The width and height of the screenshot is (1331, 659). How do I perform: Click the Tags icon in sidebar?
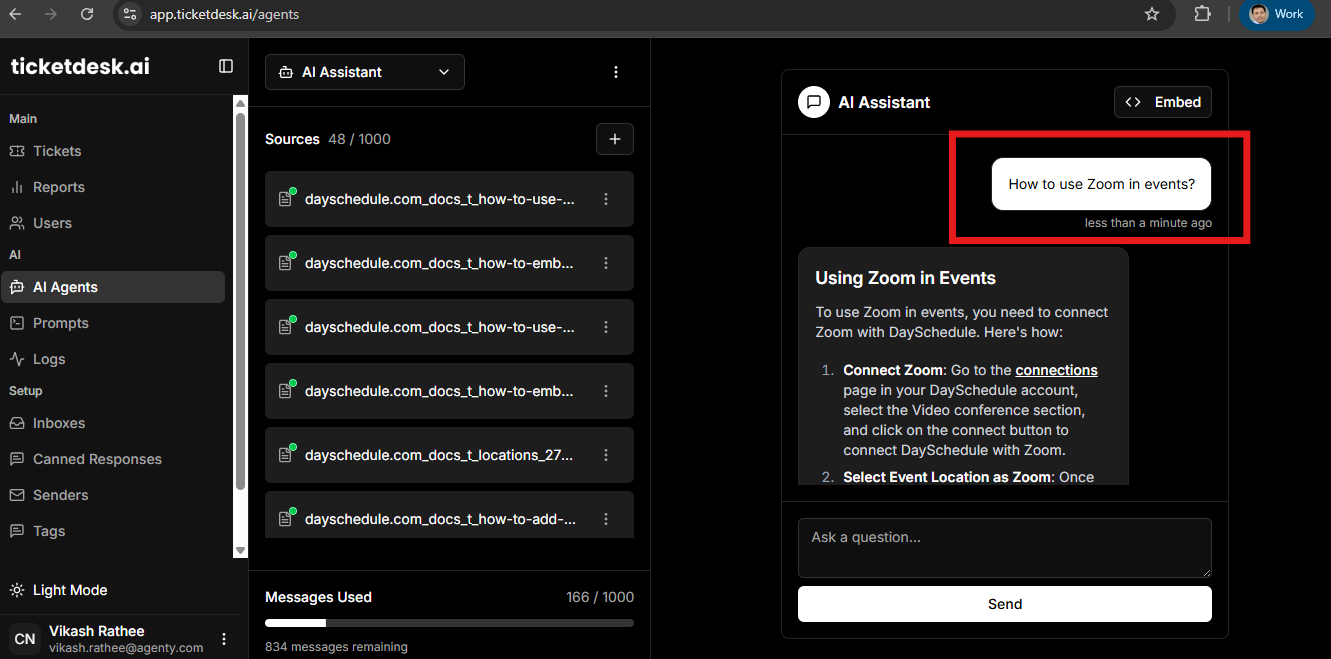pos(17,531)
